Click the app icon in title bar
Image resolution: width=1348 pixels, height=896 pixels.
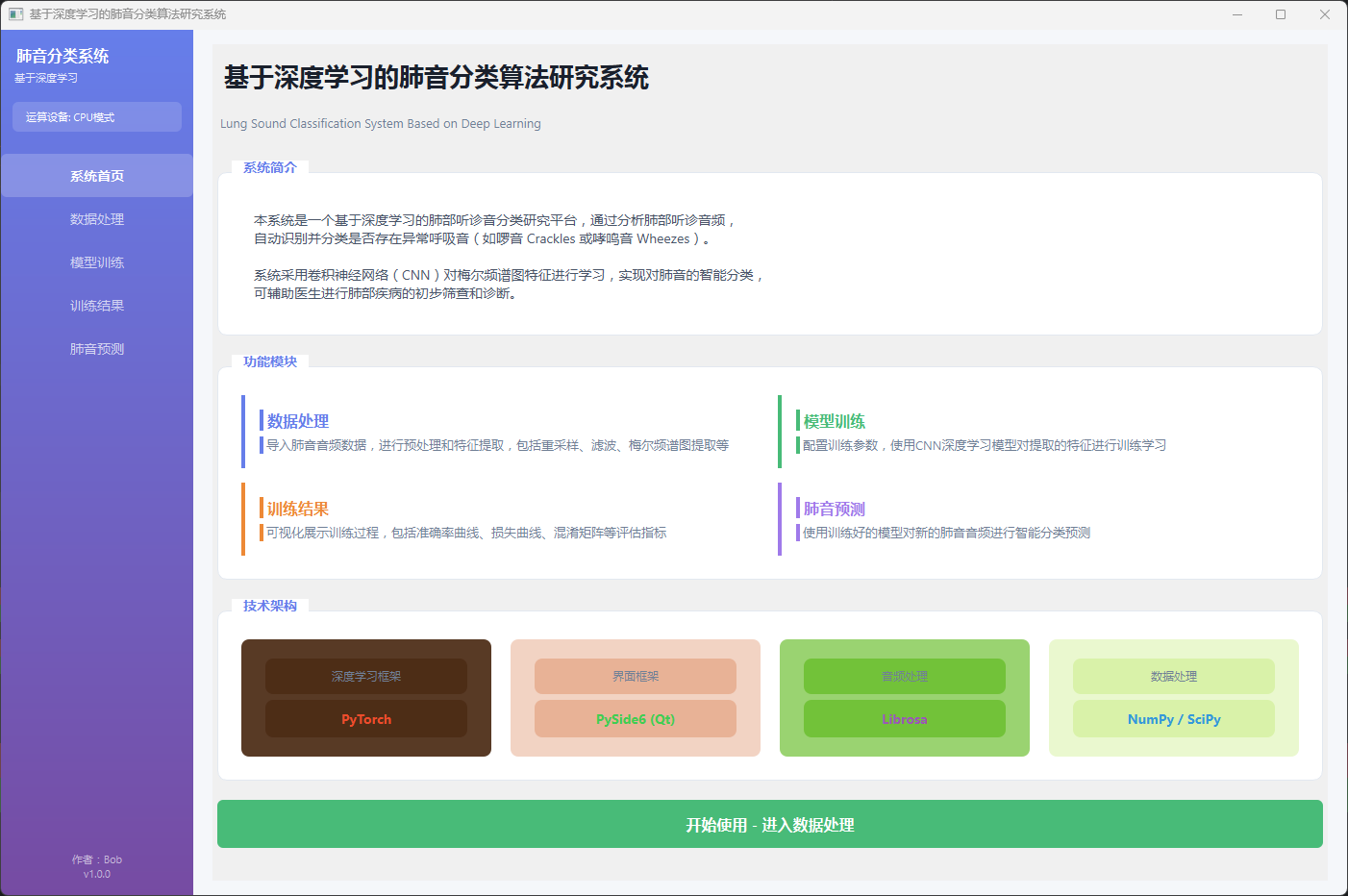[15, 14]
